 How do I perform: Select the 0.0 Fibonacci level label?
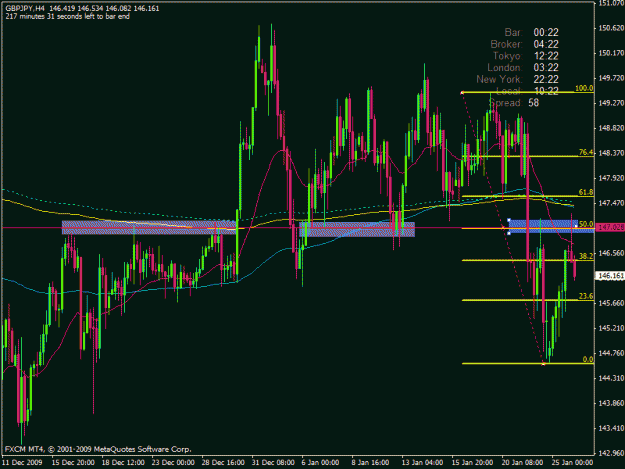pyautogui.click(x=588, y=359)
